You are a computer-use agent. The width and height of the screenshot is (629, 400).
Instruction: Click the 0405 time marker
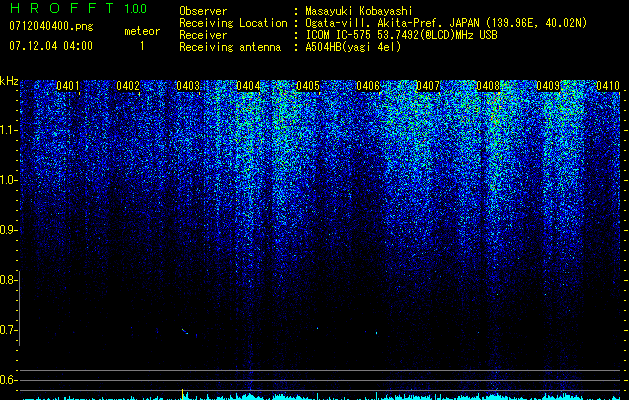tap(308, 86)
